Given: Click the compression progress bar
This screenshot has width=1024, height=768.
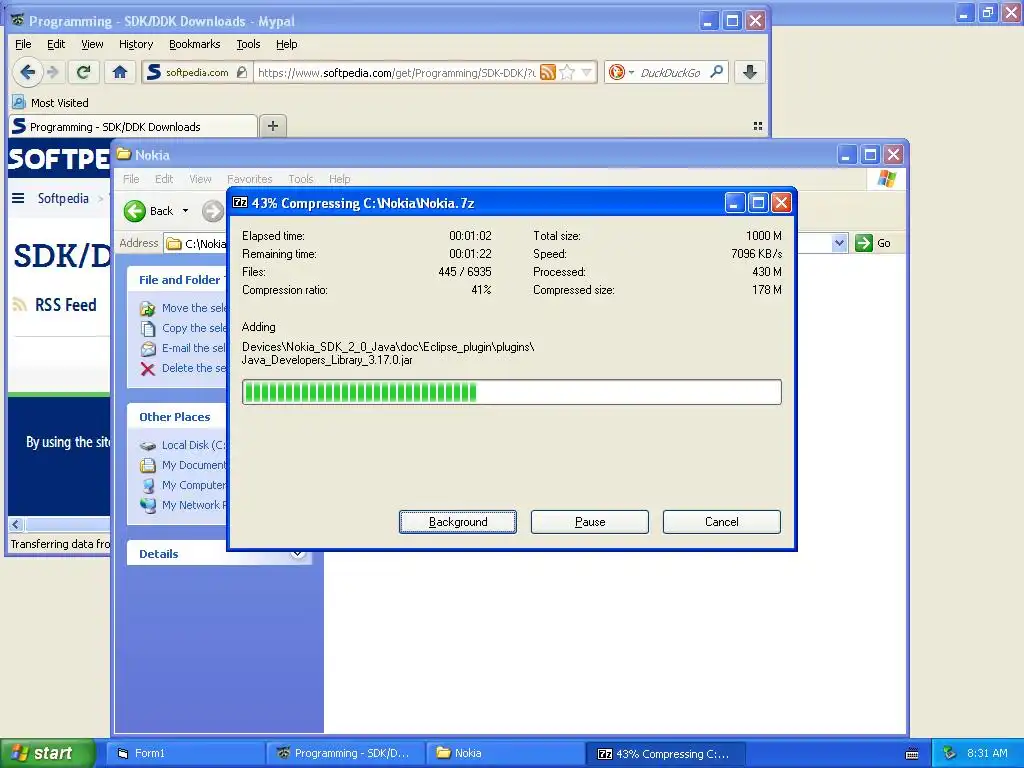Looking at the screenshot, I should [x=511, y=392].
